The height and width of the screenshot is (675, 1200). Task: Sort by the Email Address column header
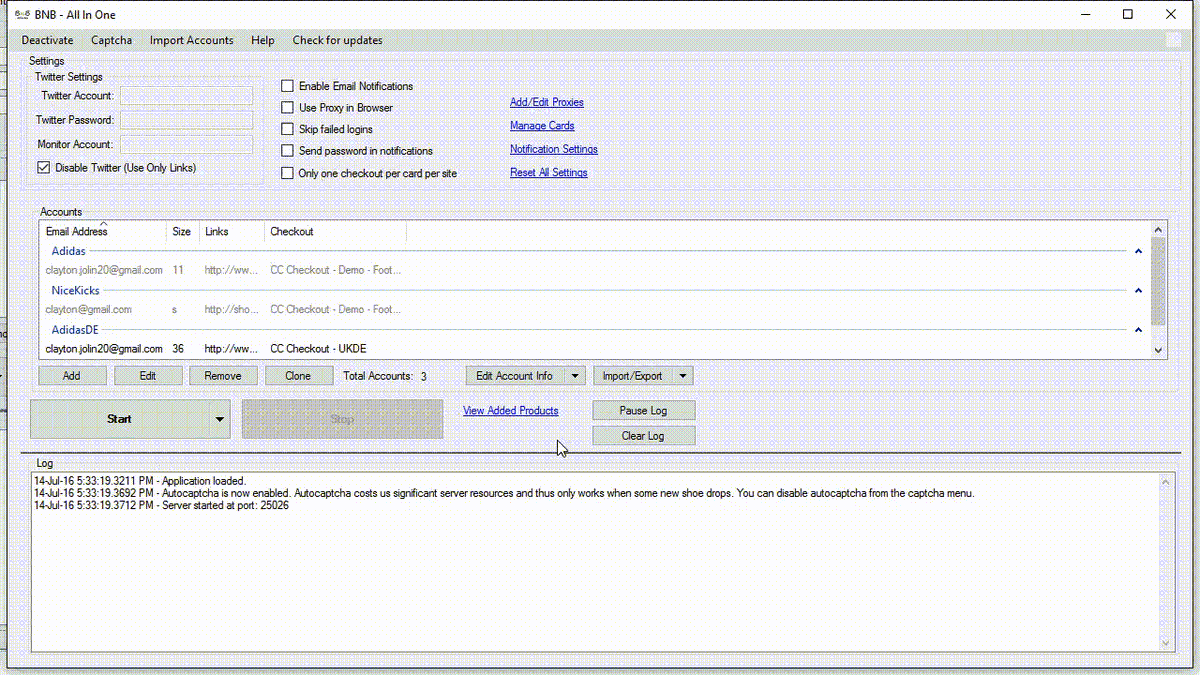(103, 232)
